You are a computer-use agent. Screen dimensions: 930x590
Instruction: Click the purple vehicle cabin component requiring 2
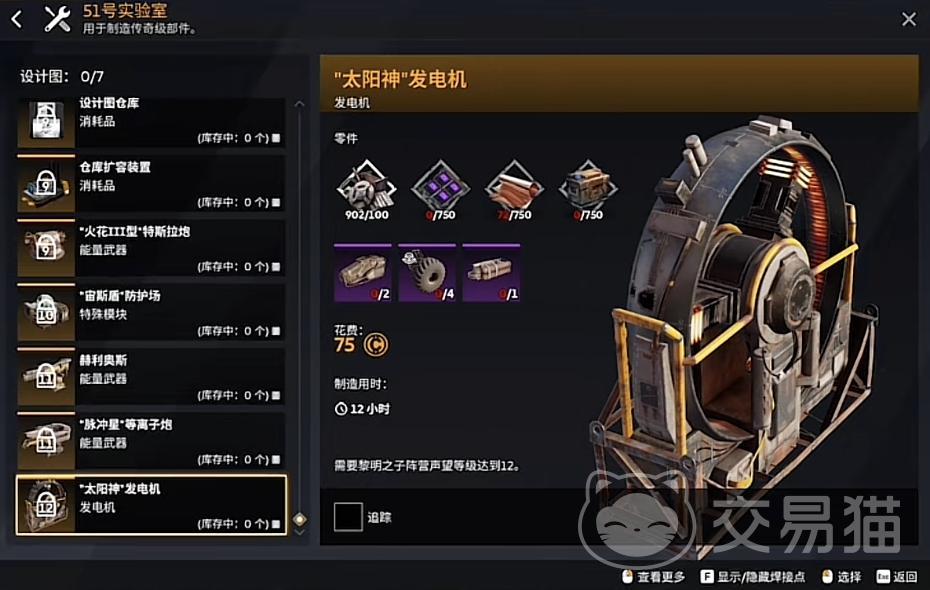363,272
